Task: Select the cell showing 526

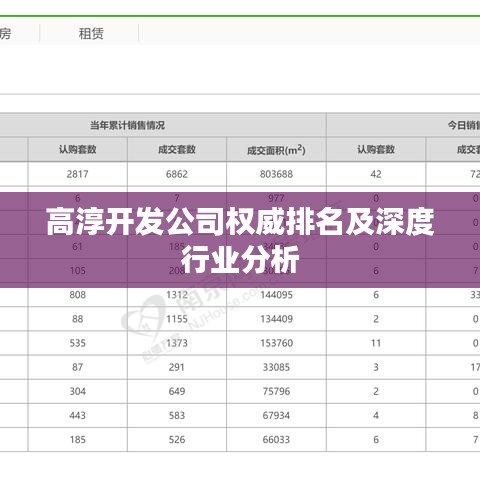Action: pos(177,440)
